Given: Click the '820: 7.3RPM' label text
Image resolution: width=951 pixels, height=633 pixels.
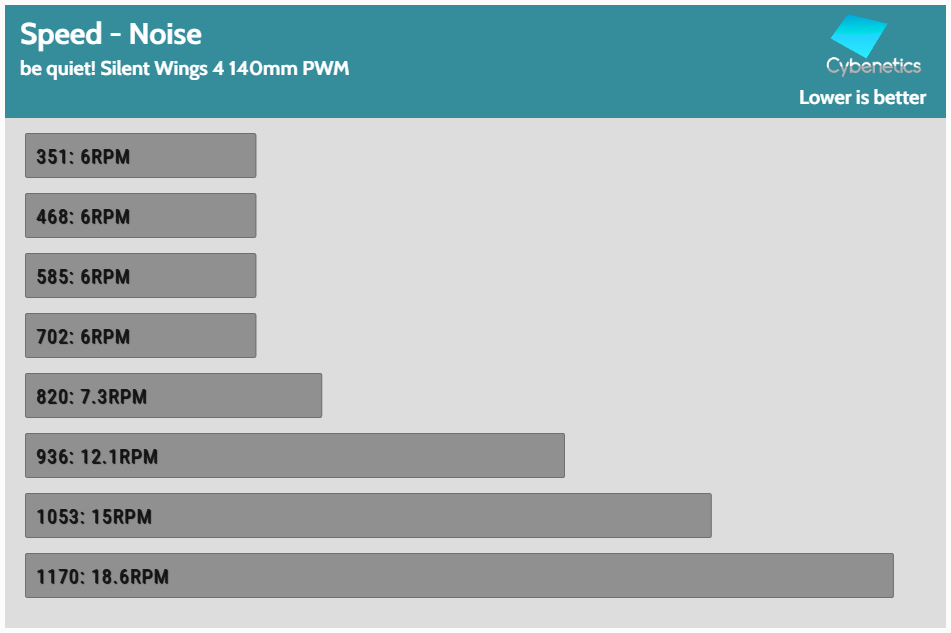Looking at the screenshot, I should 92,397.
